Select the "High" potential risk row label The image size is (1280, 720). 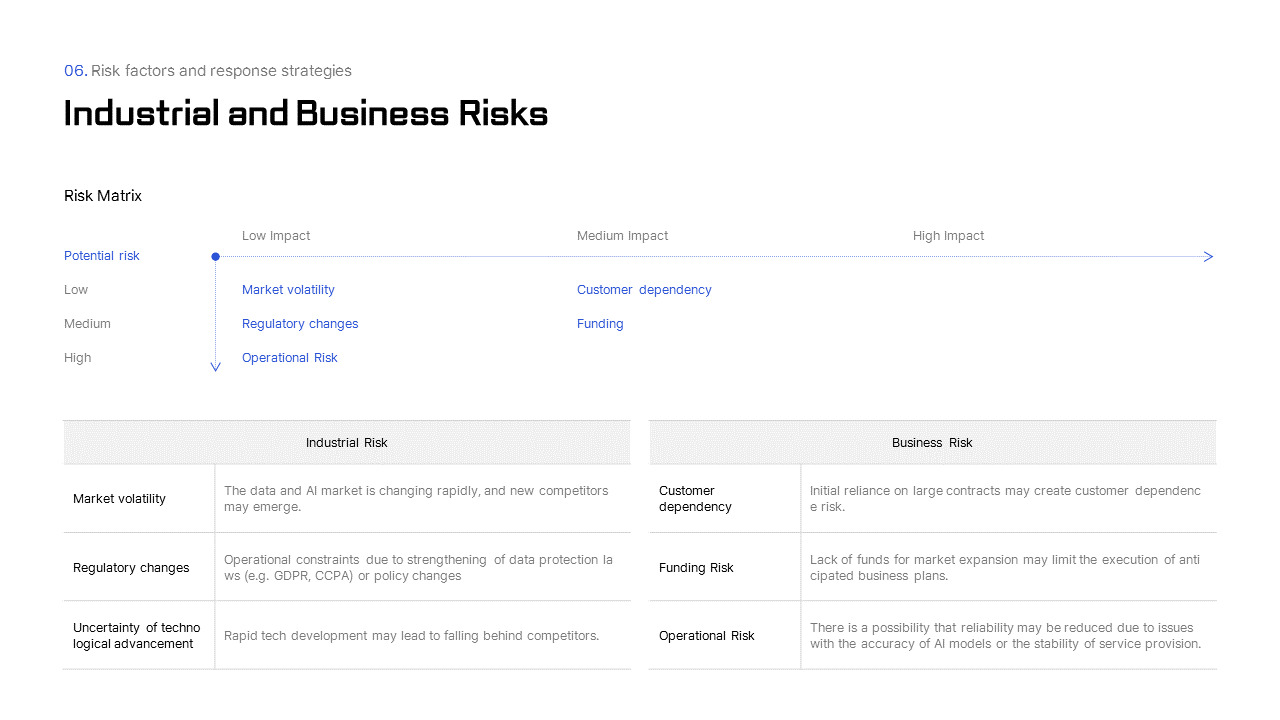pos(77,358)
